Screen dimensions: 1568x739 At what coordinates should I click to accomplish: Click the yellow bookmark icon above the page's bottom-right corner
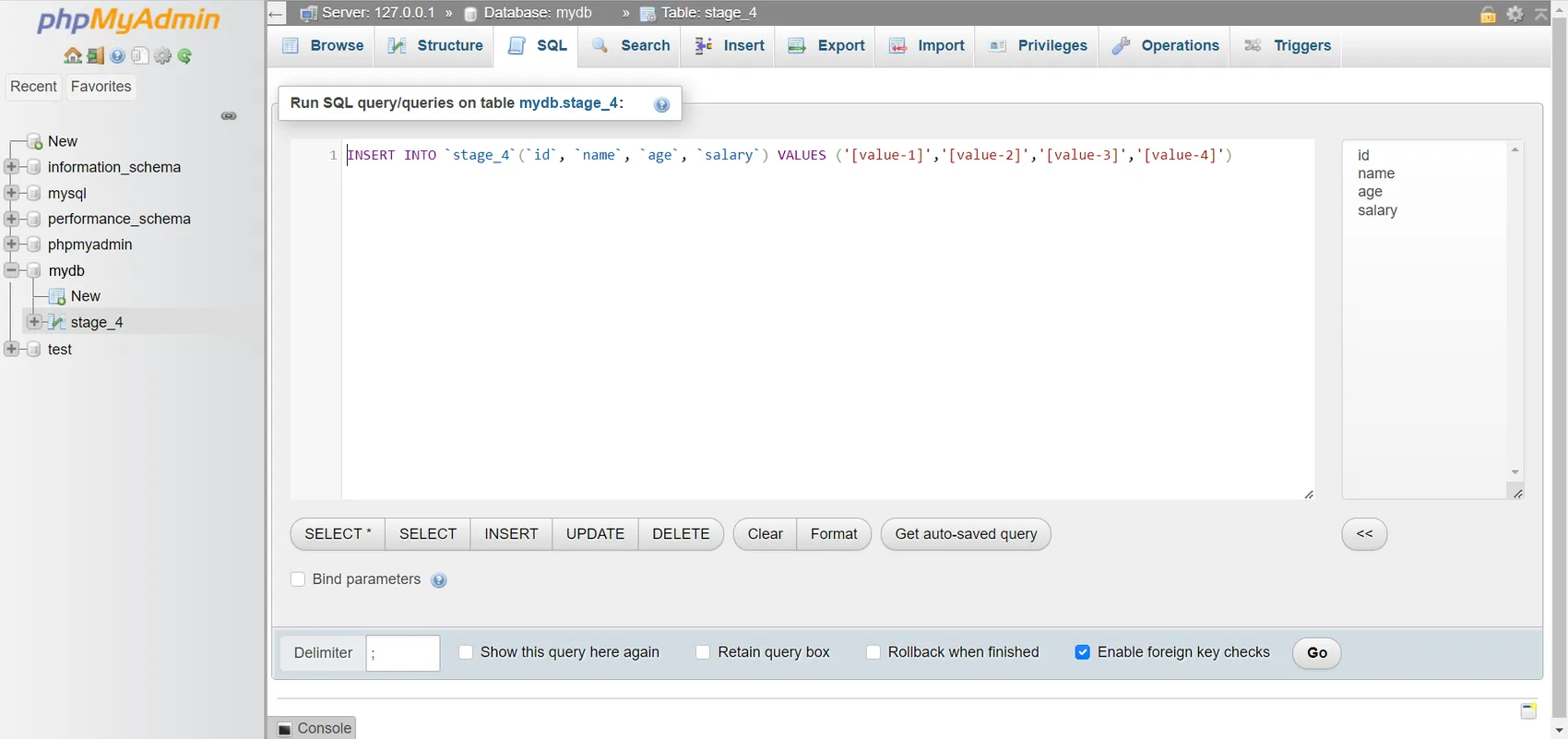pyautogui.click(x=1528, y=710)
